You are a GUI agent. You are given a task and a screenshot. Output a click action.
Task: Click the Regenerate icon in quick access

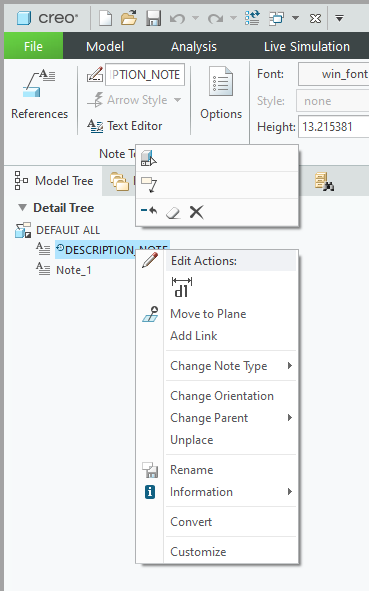tap(252, 18)
